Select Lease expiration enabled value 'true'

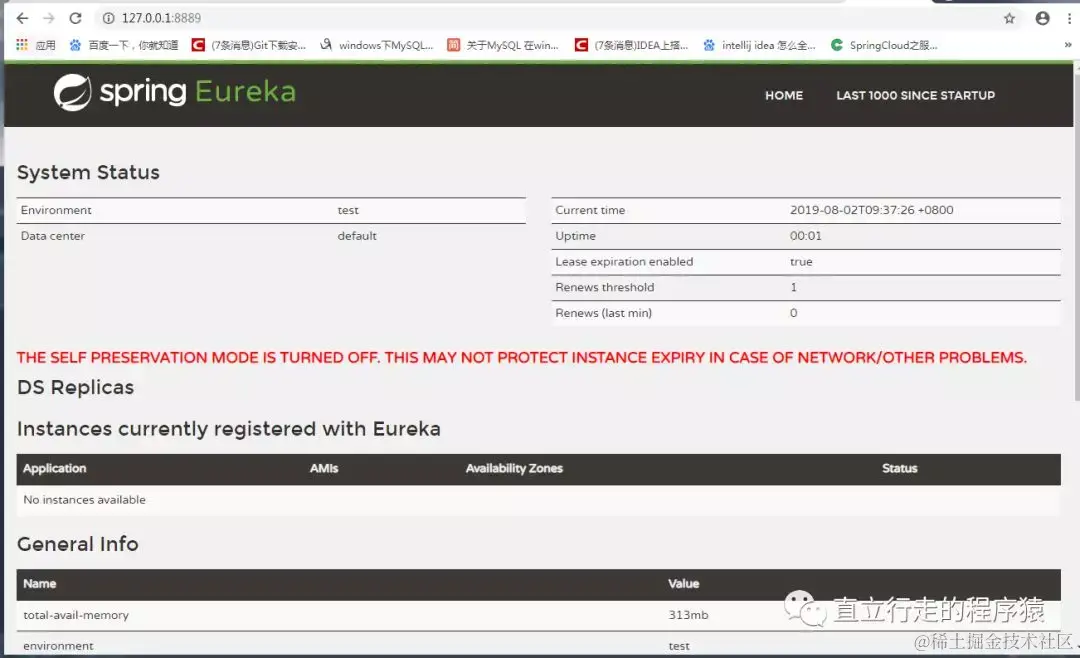[x=801, y=262]
